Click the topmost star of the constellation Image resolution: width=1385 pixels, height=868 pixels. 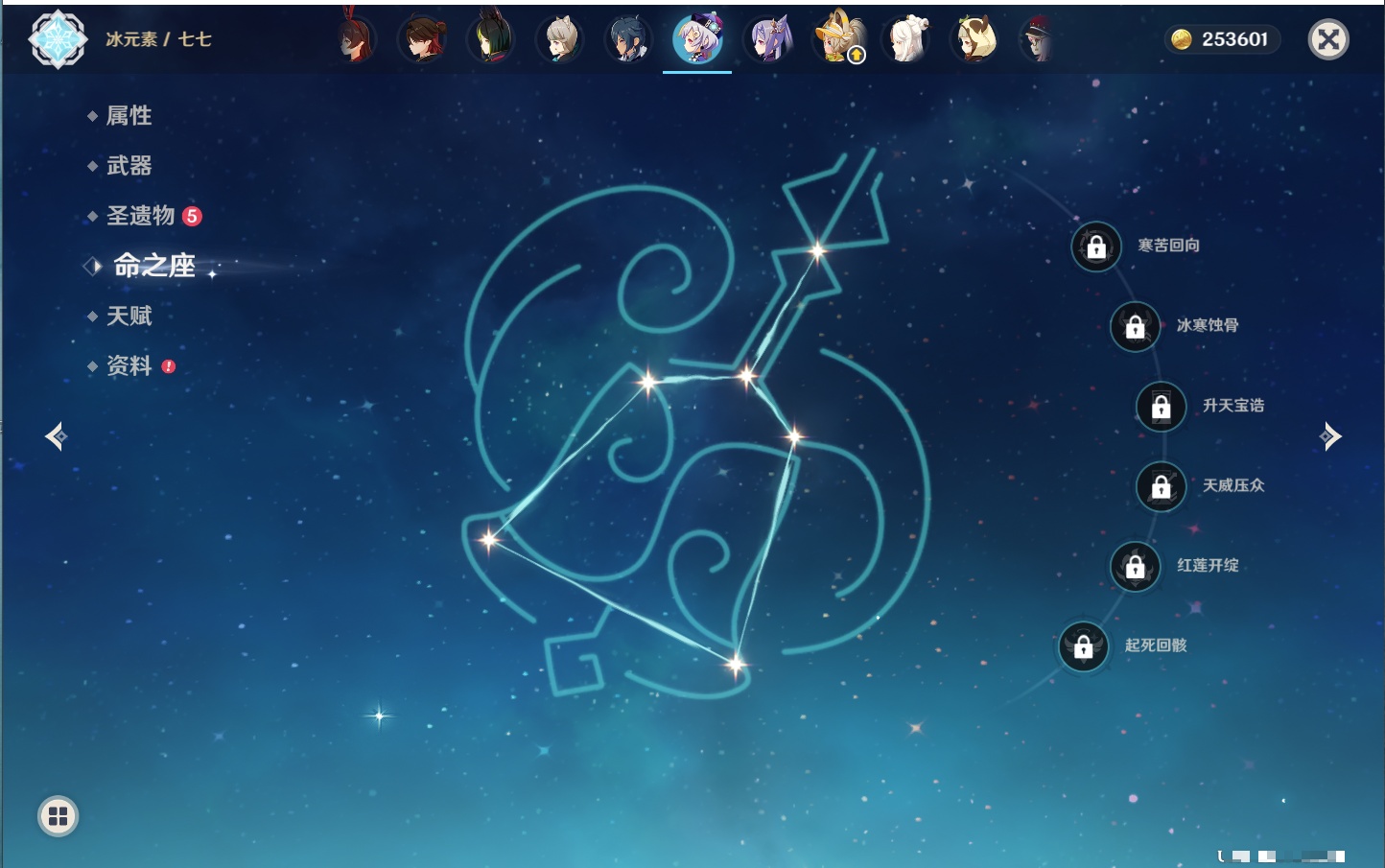[x=817, y=251]
